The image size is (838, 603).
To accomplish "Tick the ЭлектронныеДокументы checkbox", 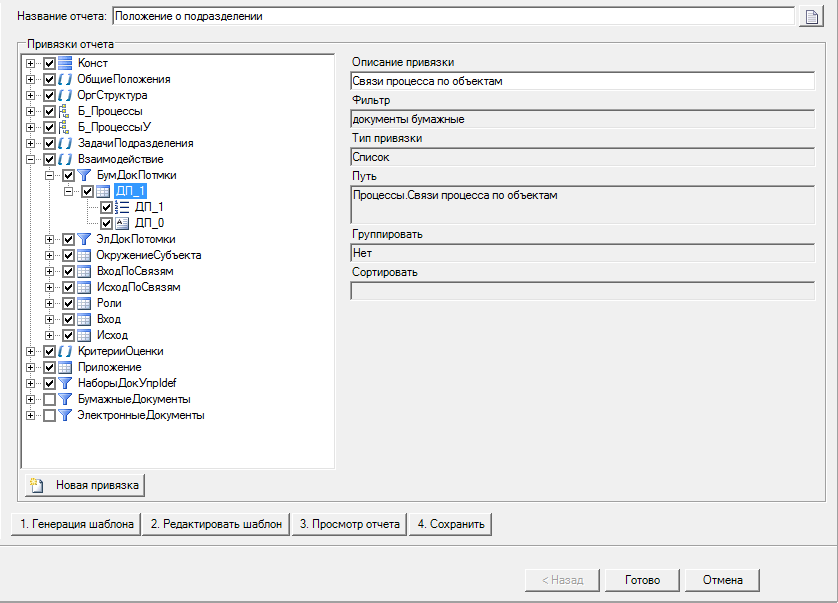I will pos(49,415).
